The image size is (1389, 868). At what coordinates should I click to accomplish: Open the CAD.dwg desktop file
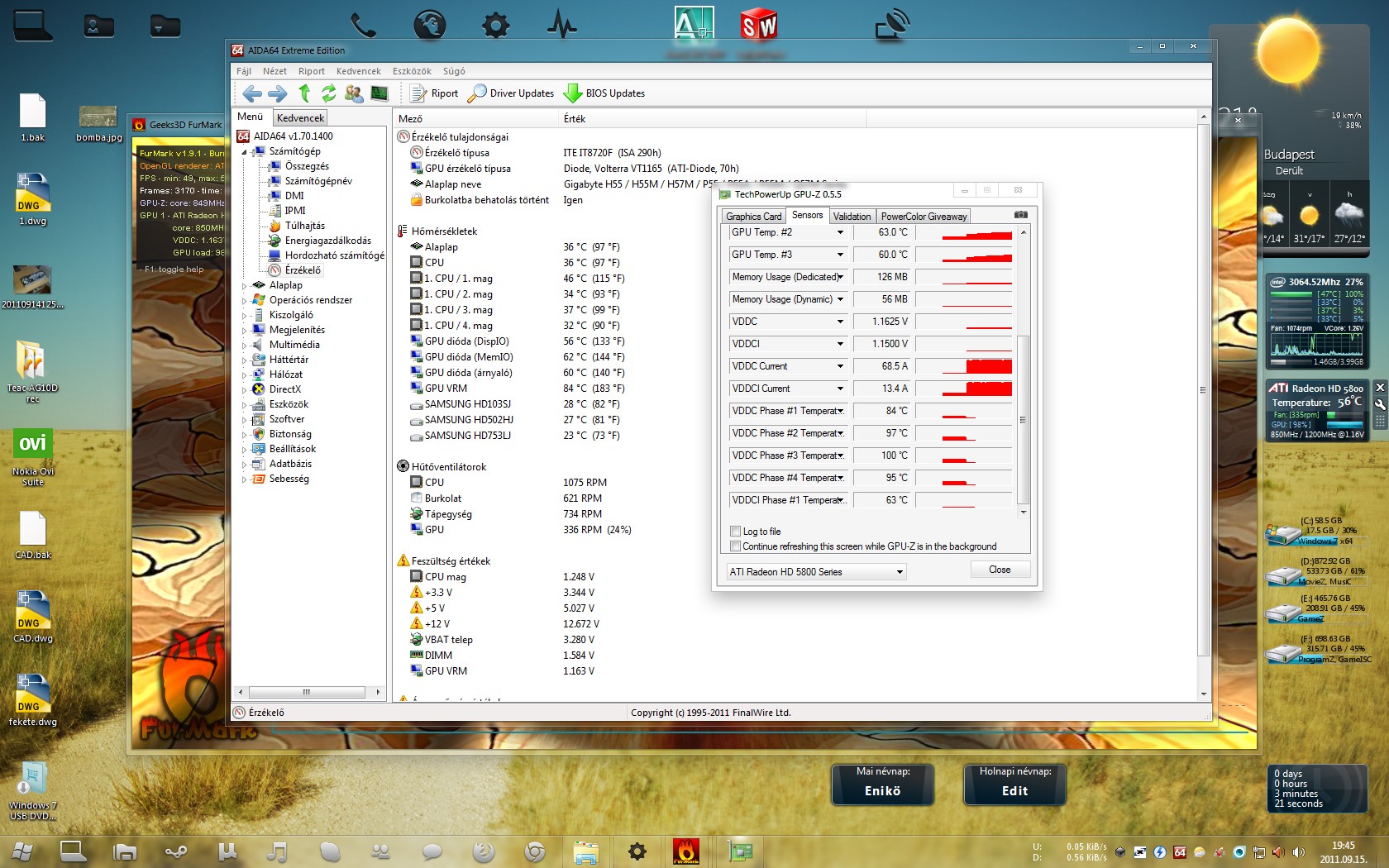tap(33, 617)
